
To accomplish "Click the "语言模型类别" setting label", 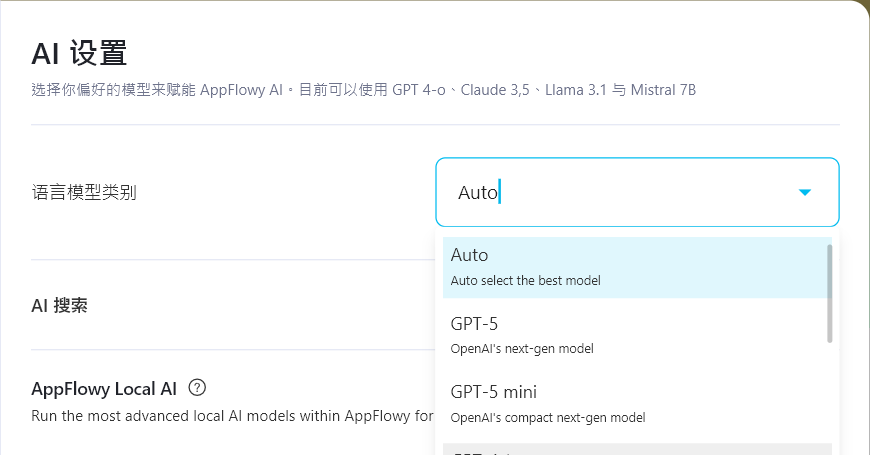I will pos(84,192).
